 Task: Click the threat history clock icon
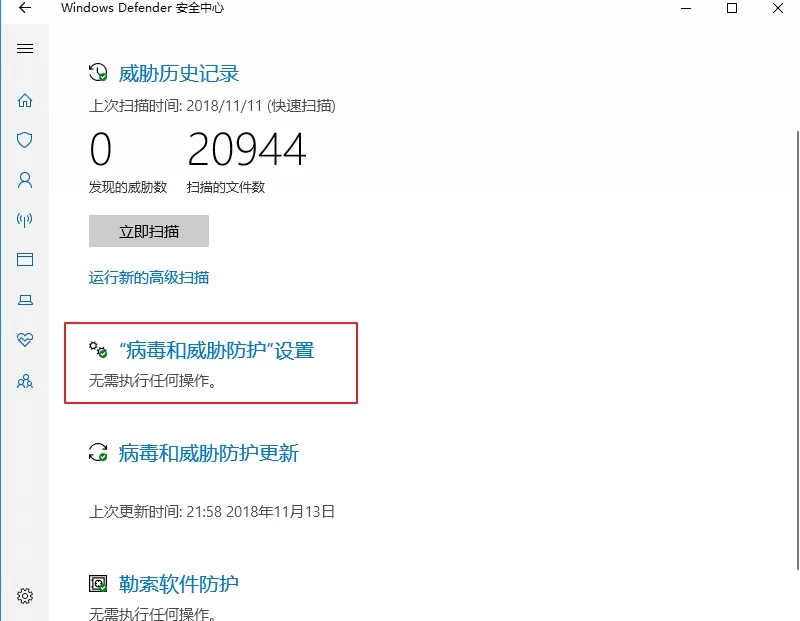coord(98,72)
